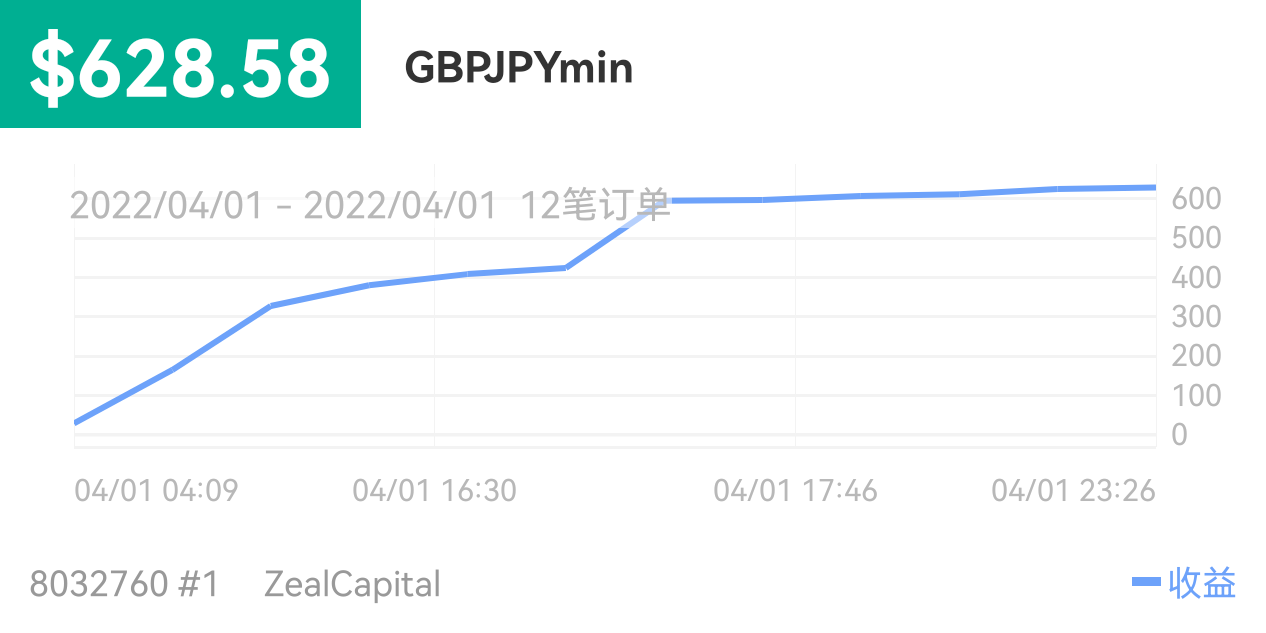Viewport: 1266px width, 633px height.
Task: Open the ZealCapital broker name
Action: 352,584
